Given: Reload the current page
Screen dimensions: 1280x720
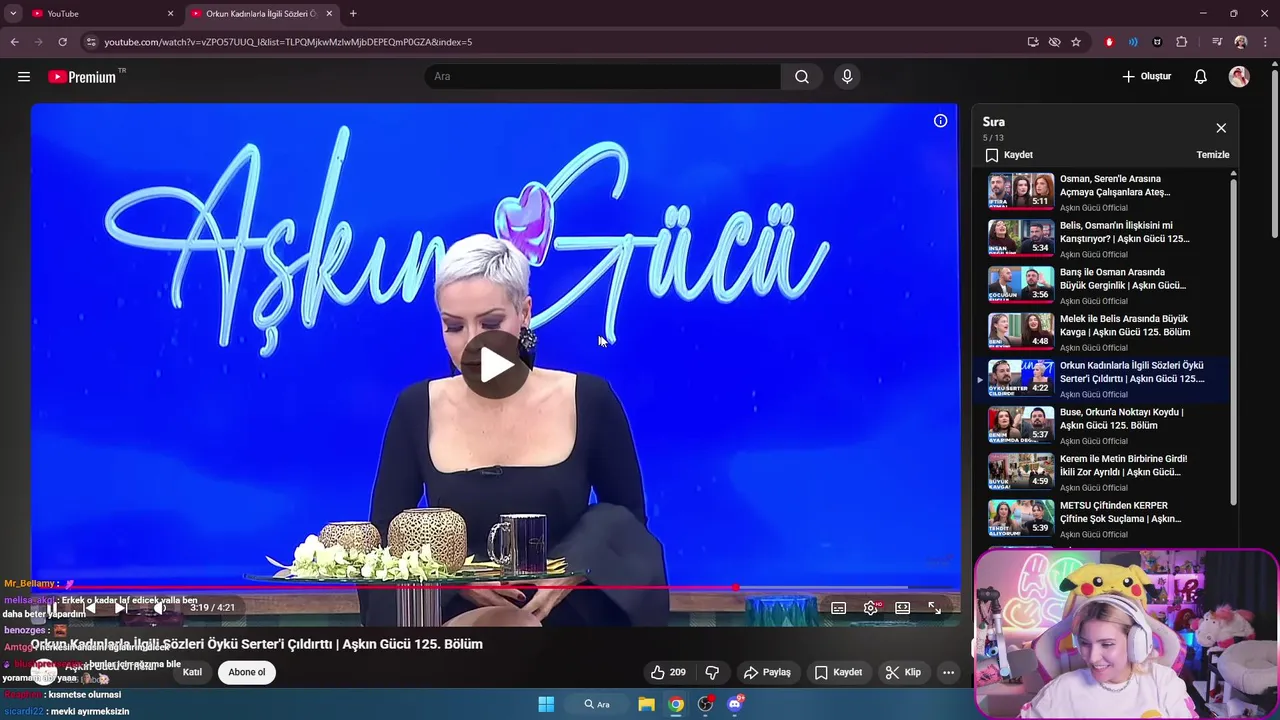Looking at the screenshot, I should point(62,42).
